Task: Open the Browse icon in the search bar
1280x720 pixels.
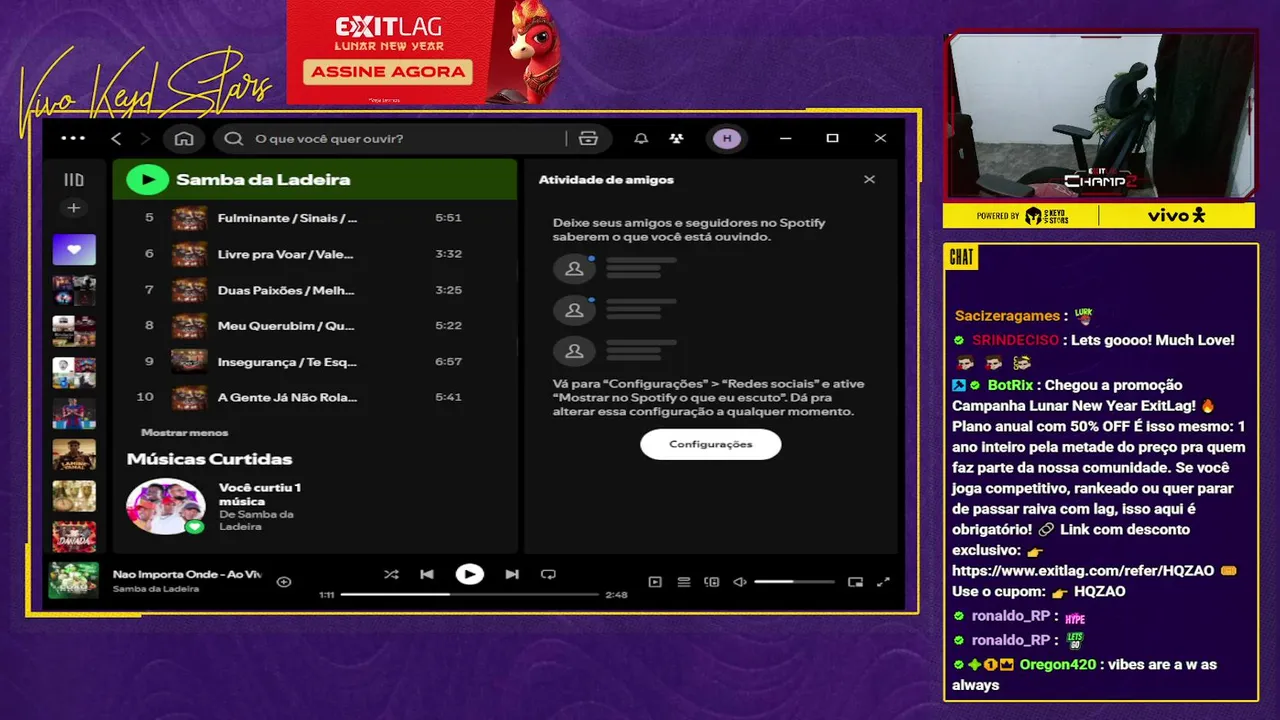Action: pyautogui.click(x=588, y=138)
